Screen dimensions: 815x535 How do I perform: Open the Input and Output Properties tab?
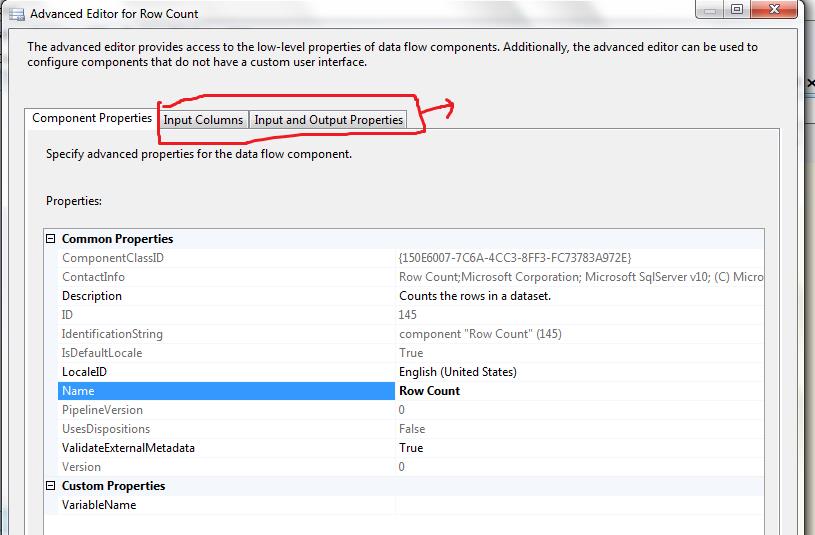tap(328, 120)
